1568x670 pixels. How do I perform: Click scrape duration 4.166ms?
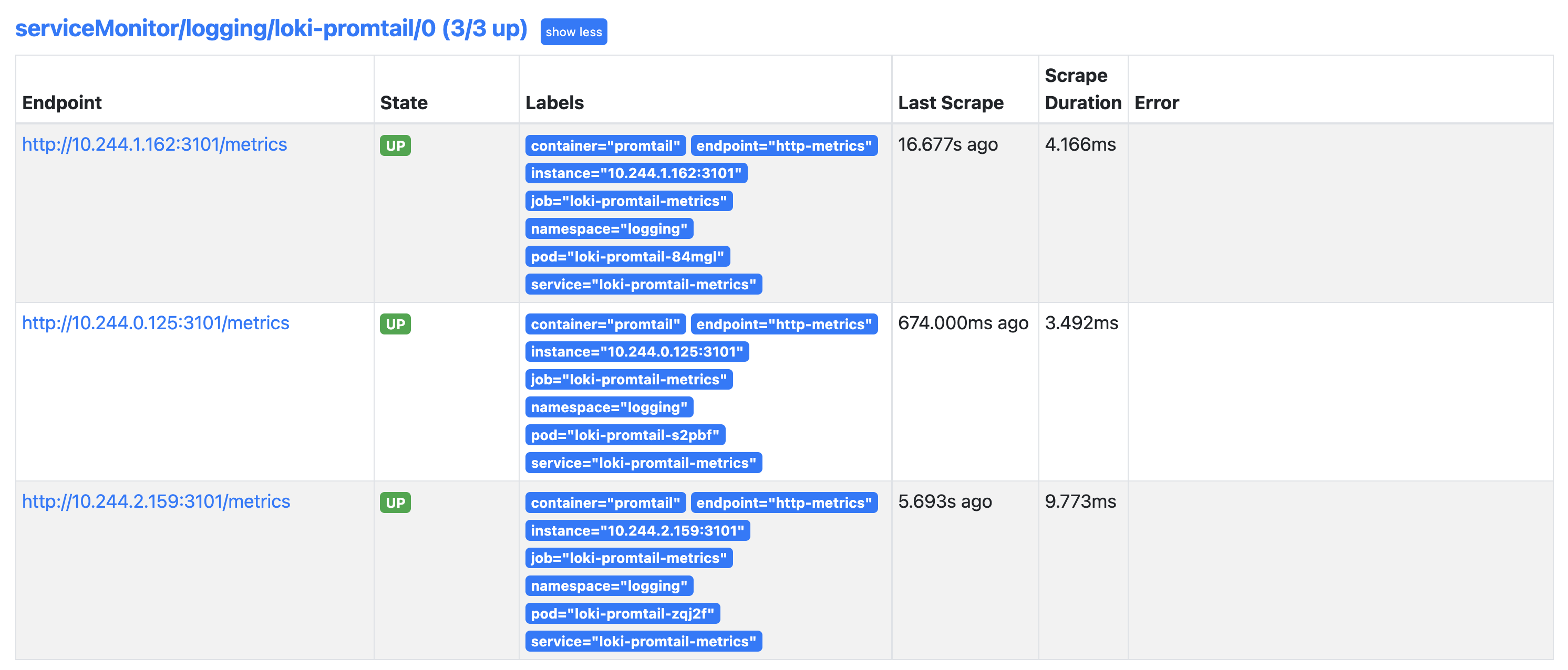point(1080,145)
